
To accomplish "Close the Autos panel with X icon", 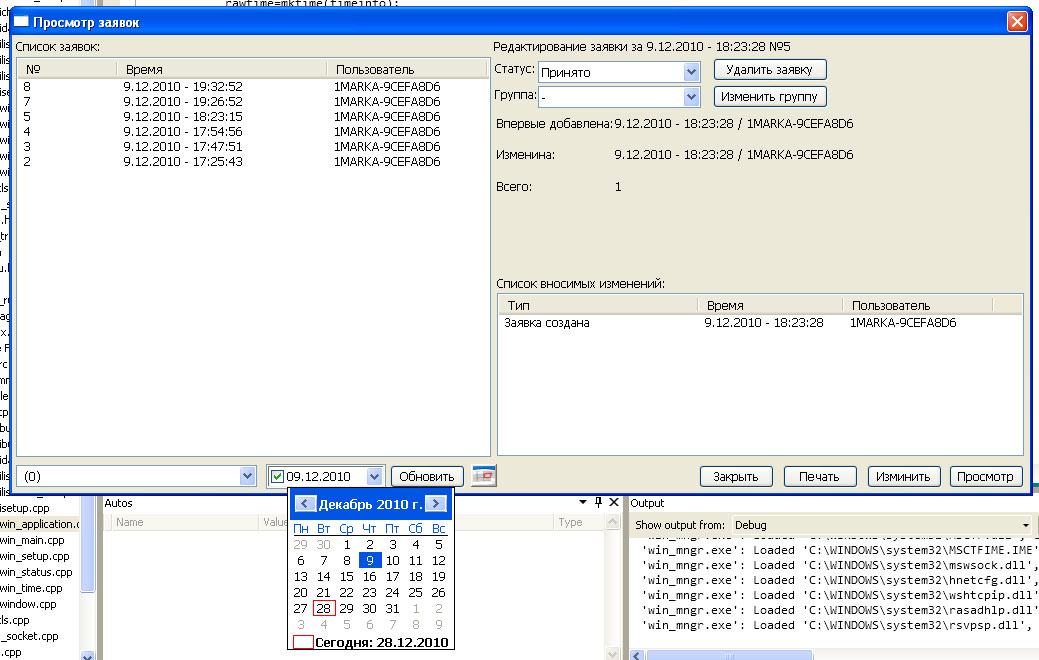I will pyautogui.click(x=614, y=503).
